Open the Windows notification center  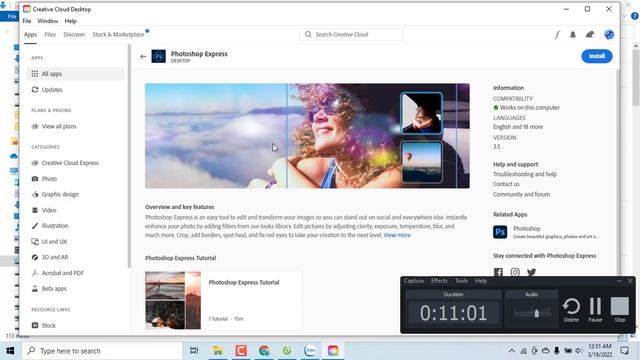pos(624,351)
